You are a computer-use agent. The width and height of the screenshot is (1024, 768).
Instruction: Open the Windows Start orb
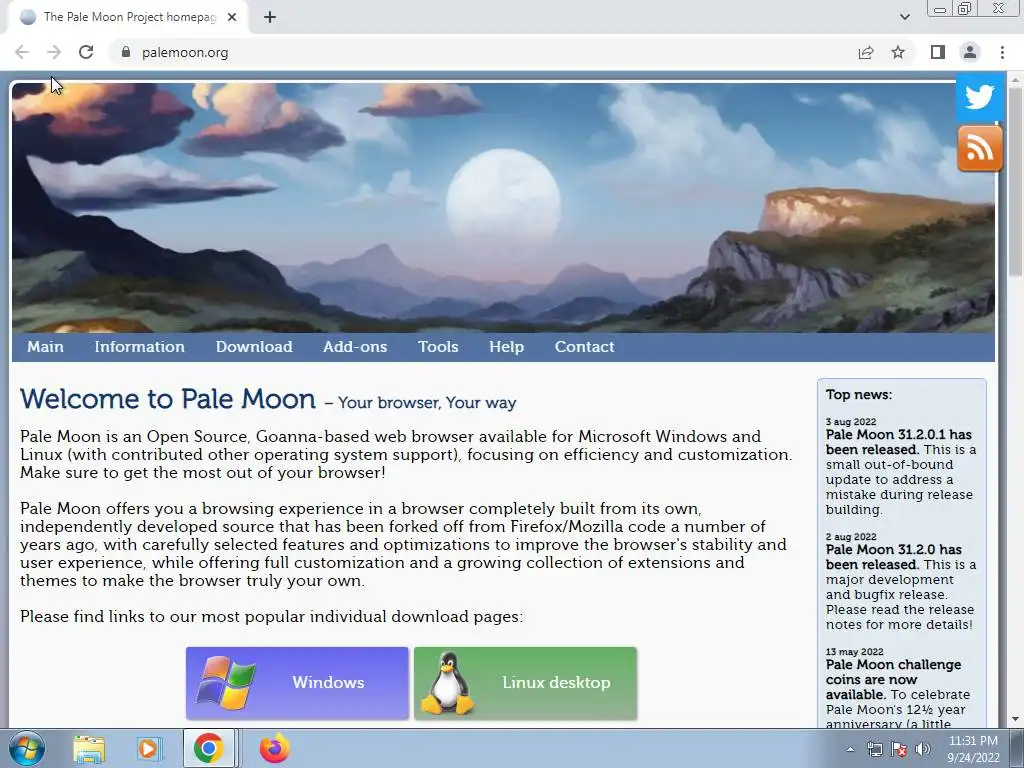point(27,748)
